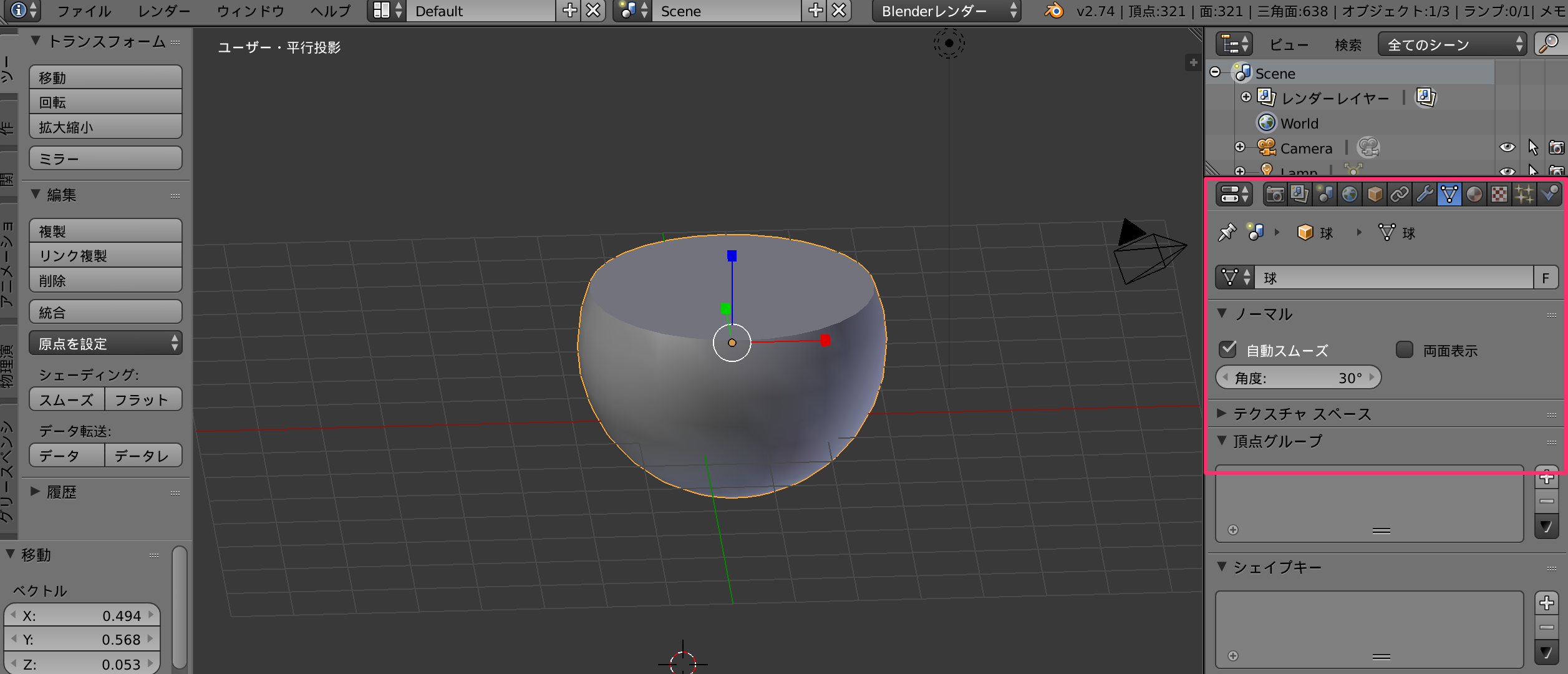This screenshot has height=674, width=1568.
Task: Open the Modifiers tab (wrench icon)
Action: [1425, 195]
